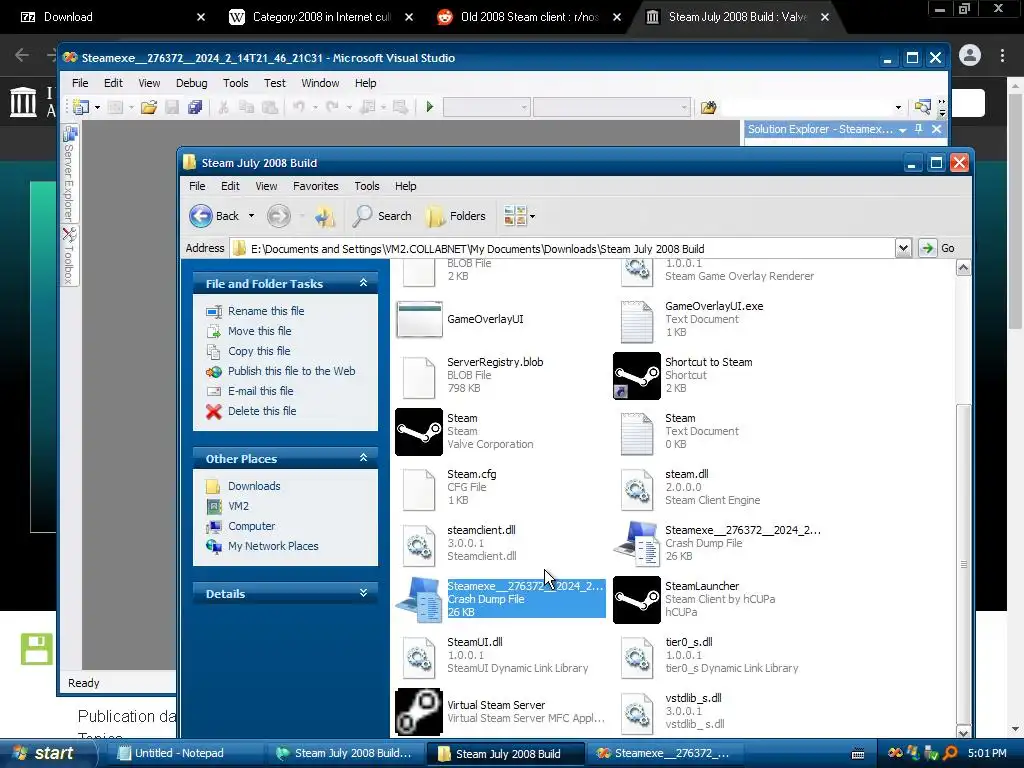Open the Toolbox side tab
The width and height of the screenshot is (1024, 768).
[69, 256]
